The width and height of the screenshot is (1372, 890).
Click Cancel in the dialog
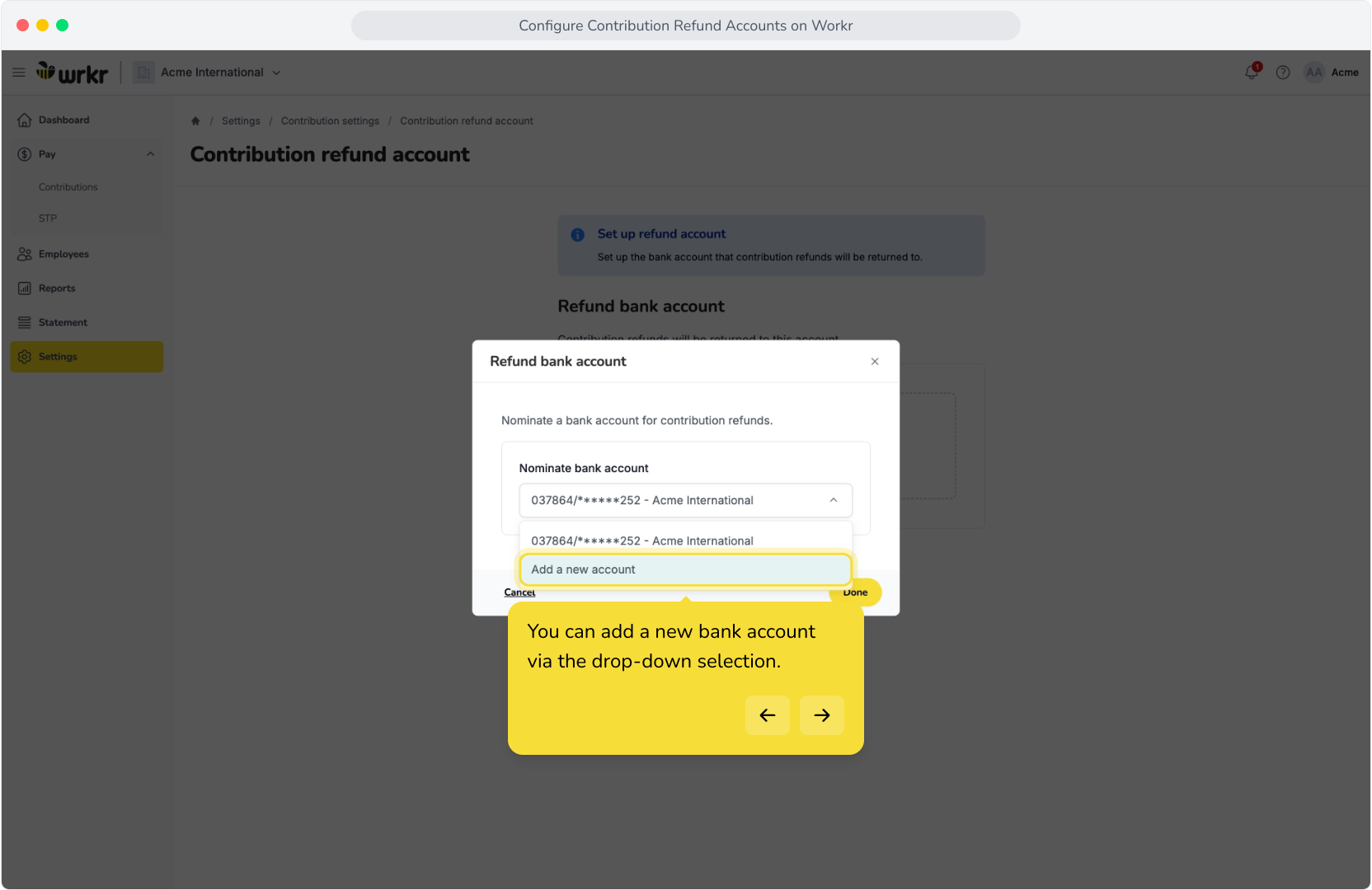click(519, 593)
